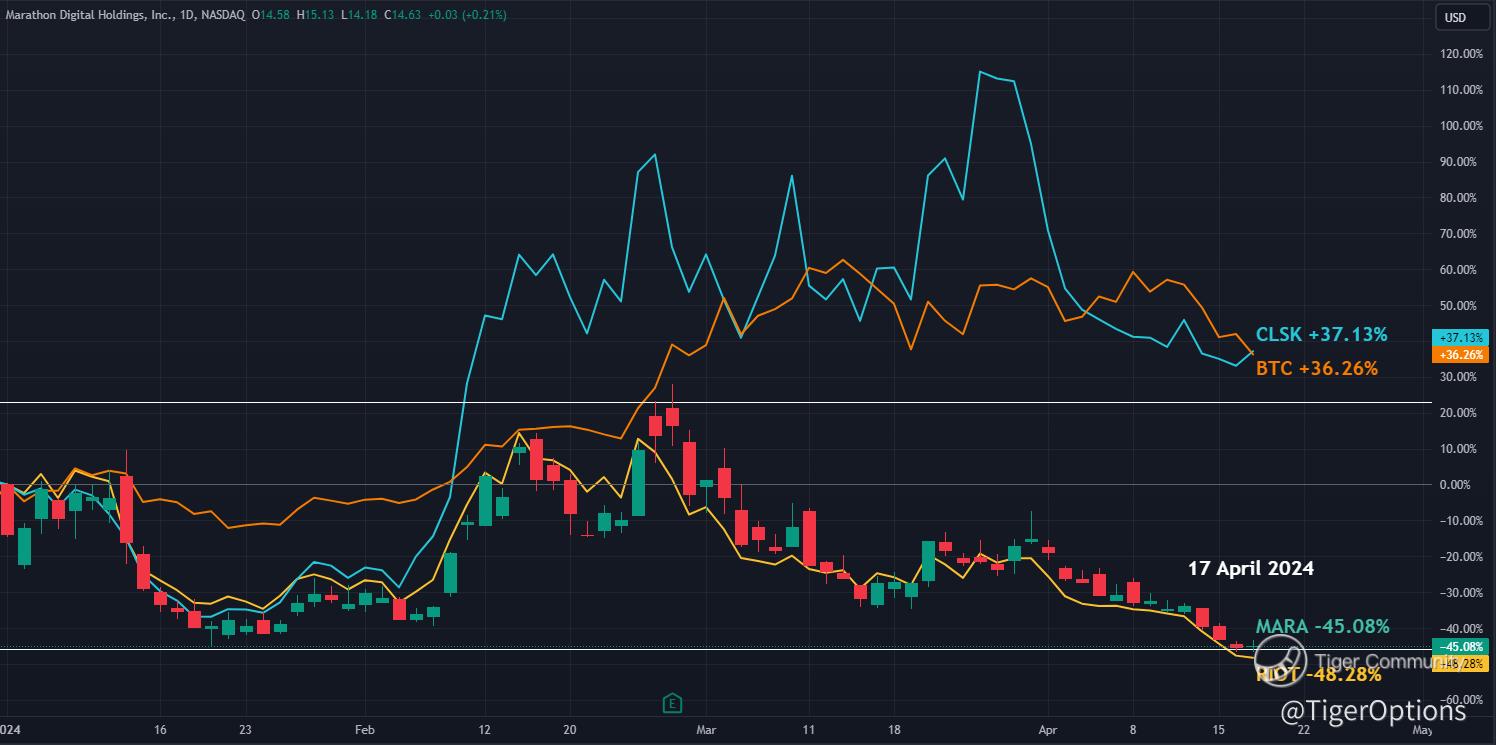
Task: Click the BTC +36.26% annotation
Action: point(1317,369)
